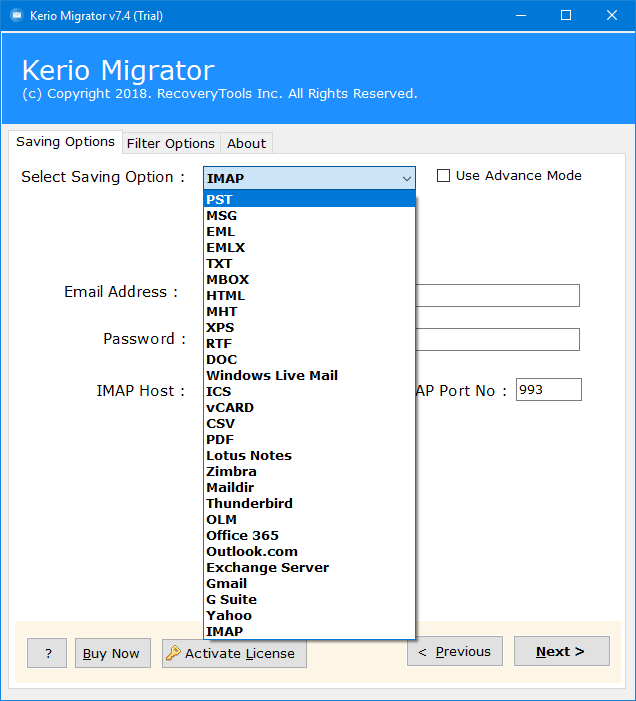Click the Kerio Migrator title bar icon

click(17, 16)
